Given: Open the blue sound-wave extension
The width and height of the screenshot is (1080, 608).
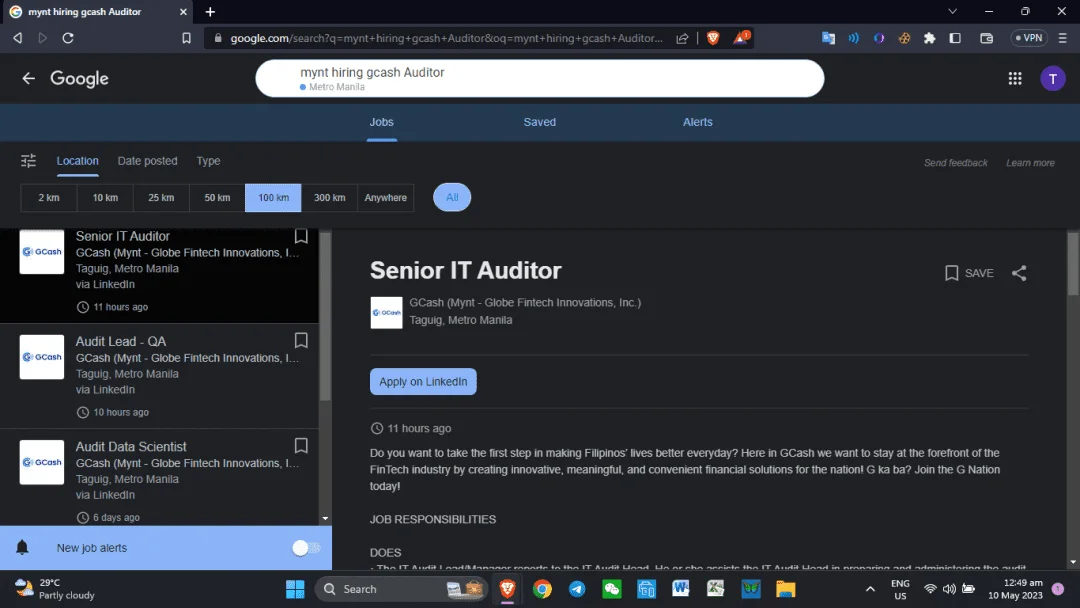Looking at the screenshot, I should pyautogui.click(x=853, y=38).
